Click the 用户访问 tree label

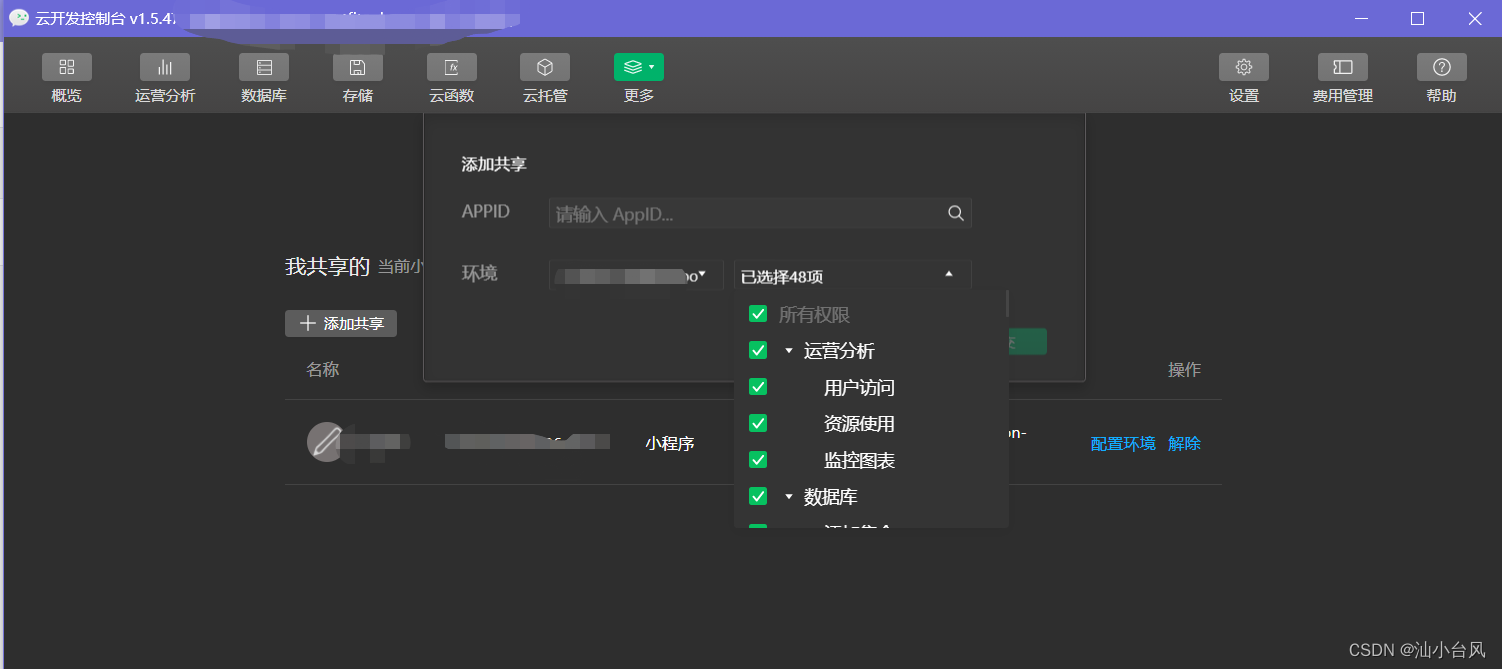[859, 388]
